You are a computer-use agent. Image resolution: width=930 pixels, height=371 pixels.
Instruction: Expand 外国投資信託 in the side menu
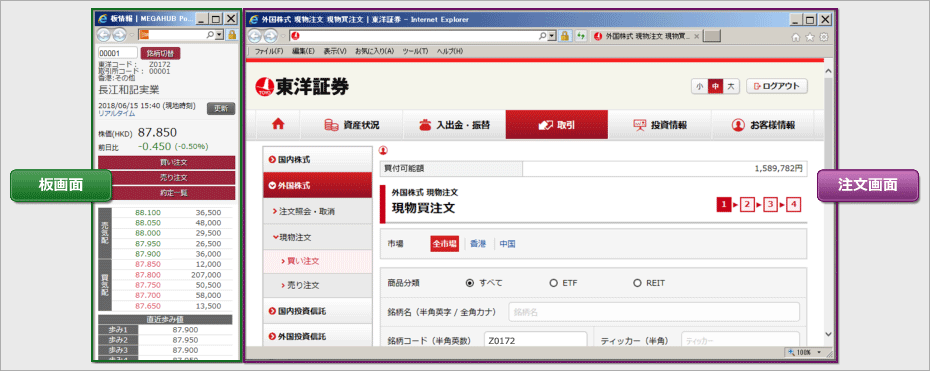click(x=317, y=336)
